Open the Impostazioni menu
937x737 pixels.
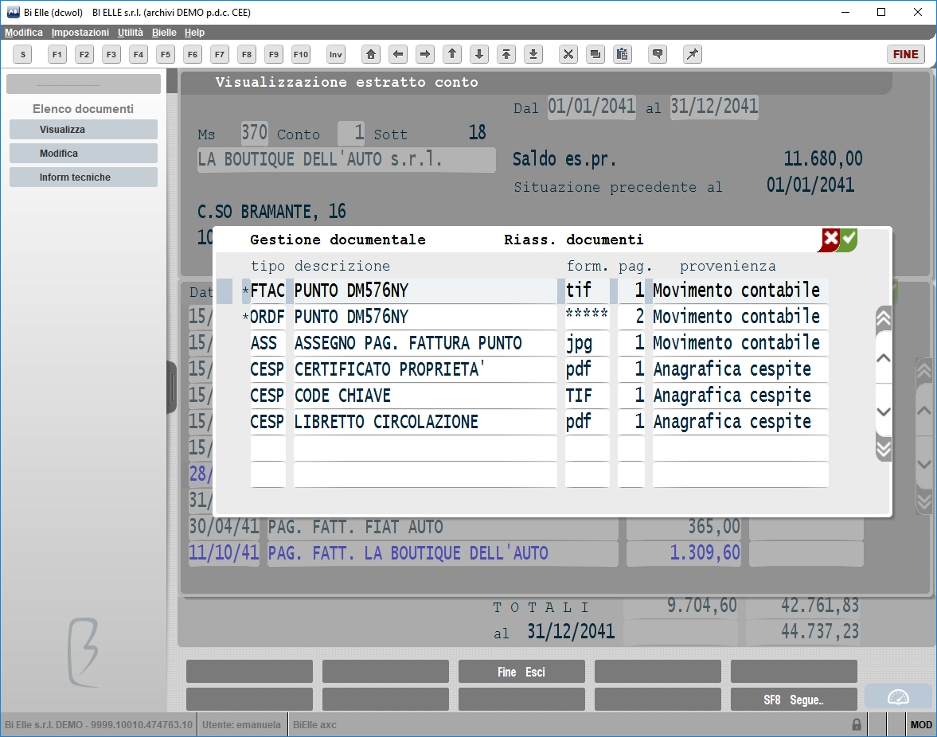coord(80,32)
